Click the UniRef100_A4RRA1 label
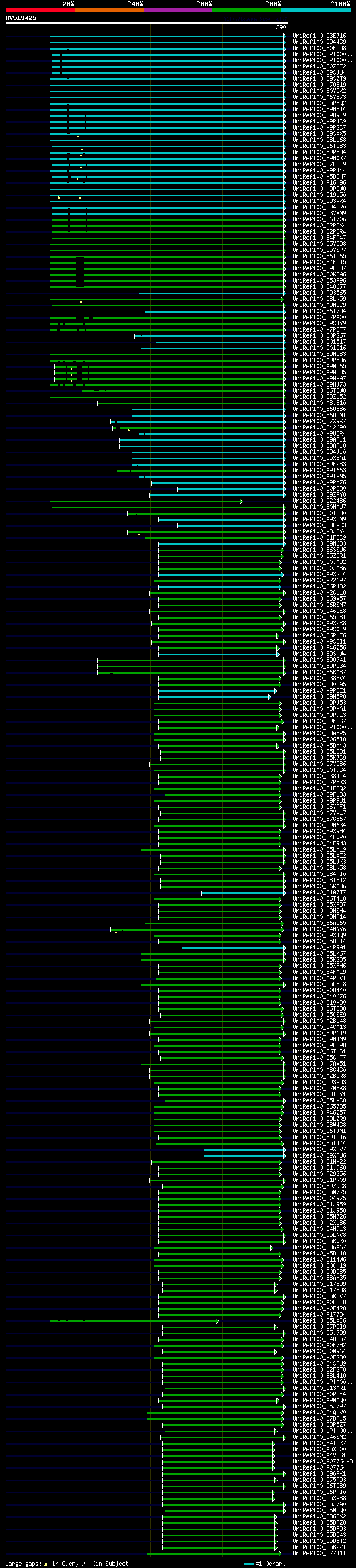 pos(319,948)
